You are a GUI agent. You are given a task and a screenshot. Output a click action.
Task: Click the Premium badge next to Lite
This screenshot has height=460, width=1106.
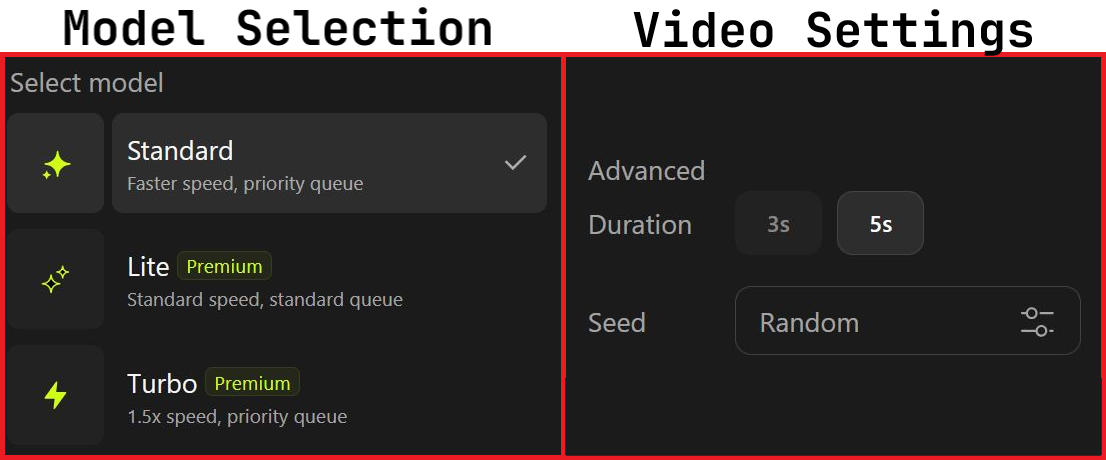pyautogui.click(x=224, y=267)
